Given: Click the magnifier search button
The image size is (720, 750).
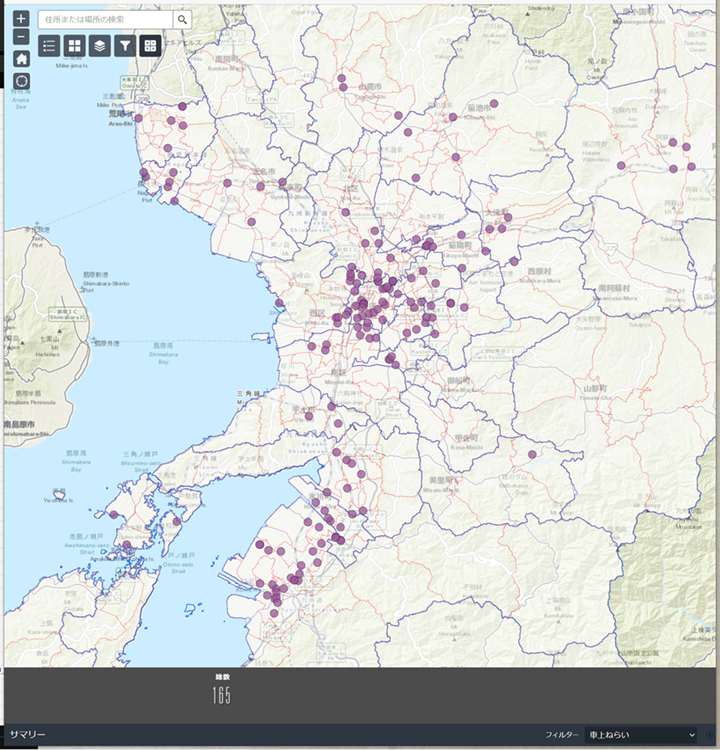Looking at the screenshot, I should [x=182, y=19].
